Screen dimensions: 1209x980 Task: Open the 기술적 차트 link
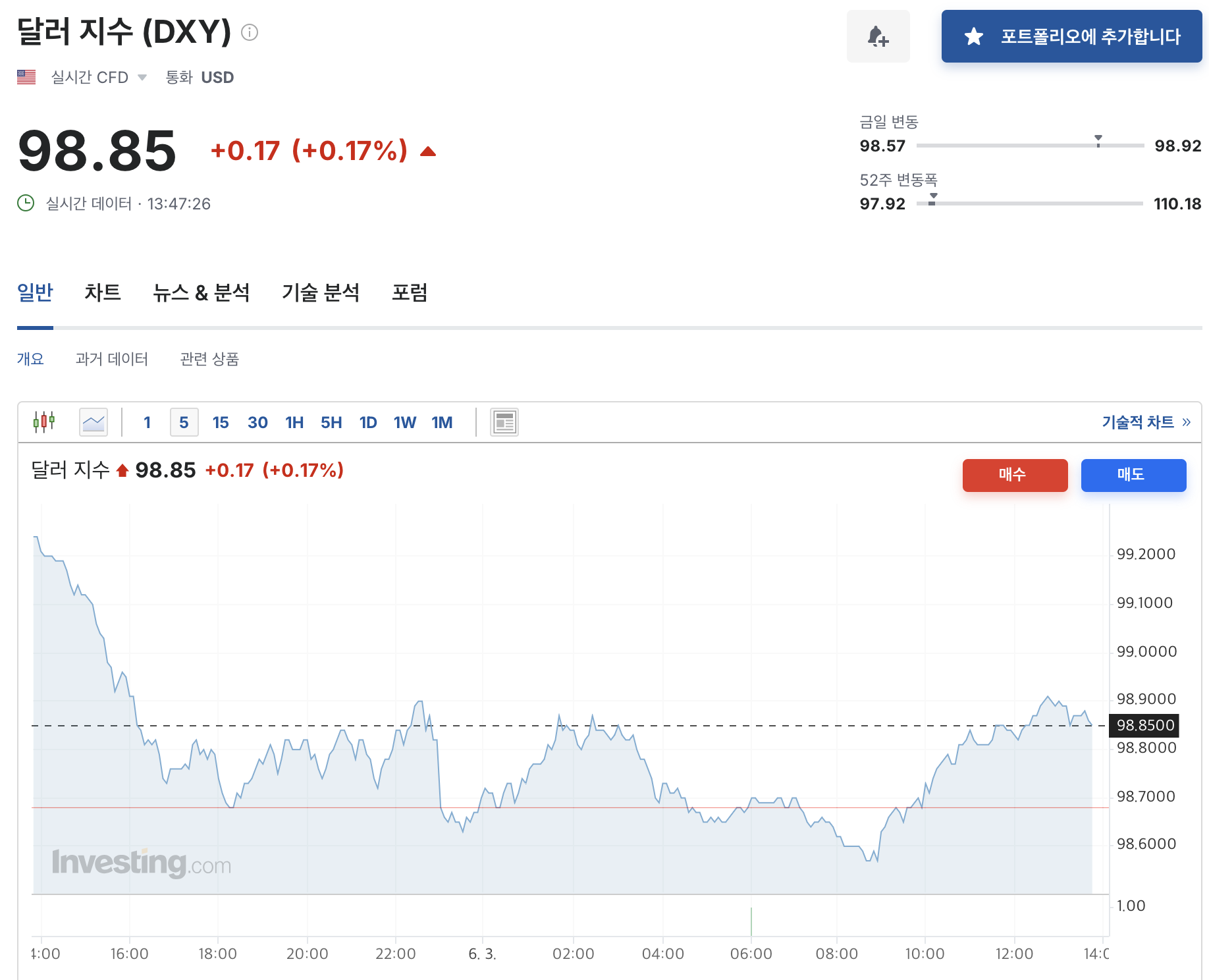1146,422
